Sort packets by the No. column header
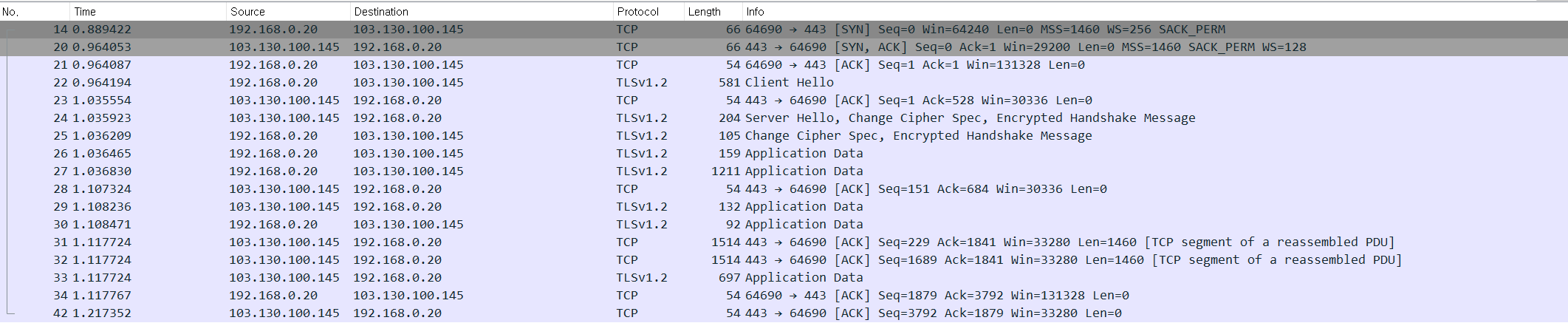Image resolution: width=1568 pixels, height=323 pixels. click(35, 11)
